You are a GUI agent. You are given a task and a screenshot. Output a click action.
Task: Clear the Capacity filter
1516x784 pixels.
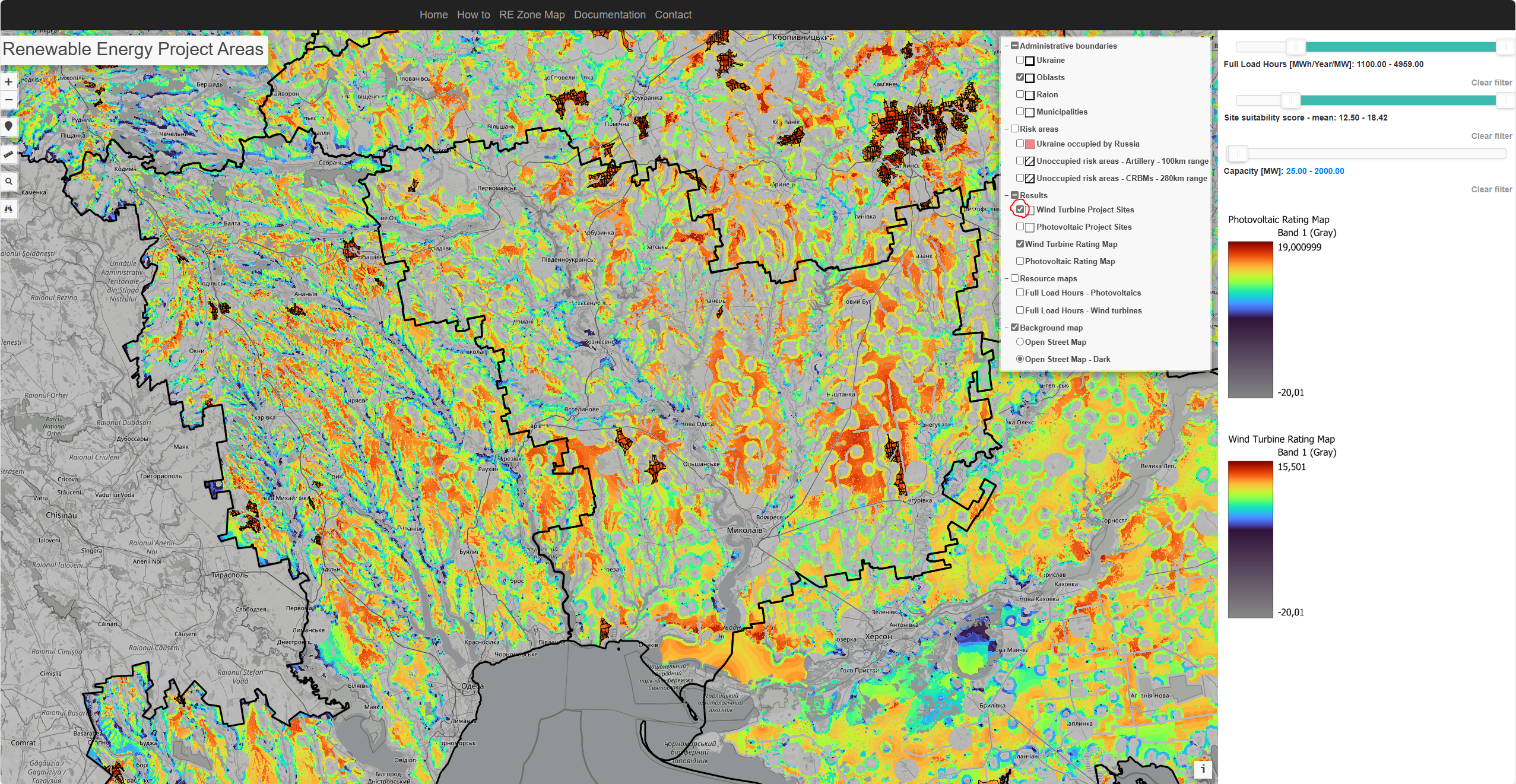pyautogui.click(x=1491, y=189)
